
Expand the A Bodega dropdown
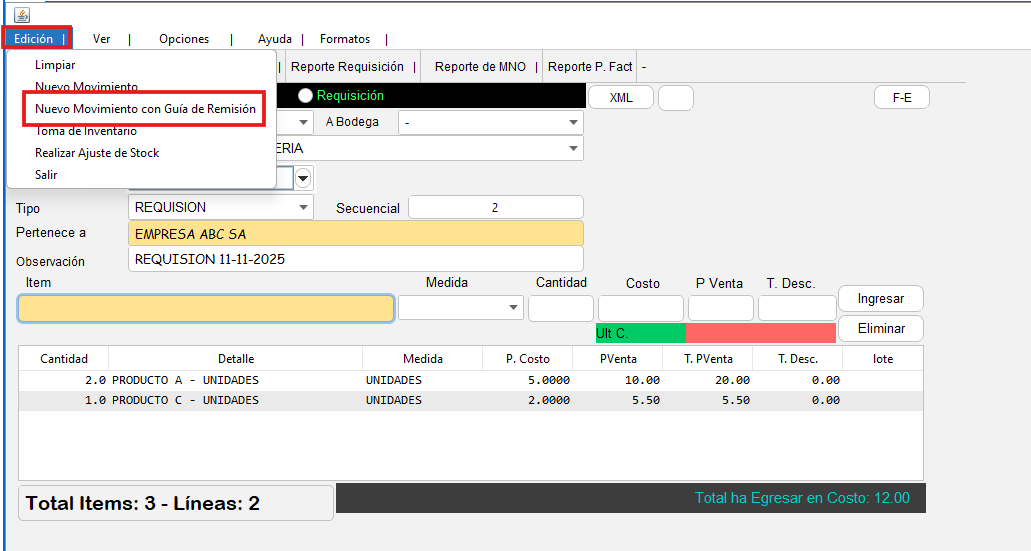pos(490,122)
